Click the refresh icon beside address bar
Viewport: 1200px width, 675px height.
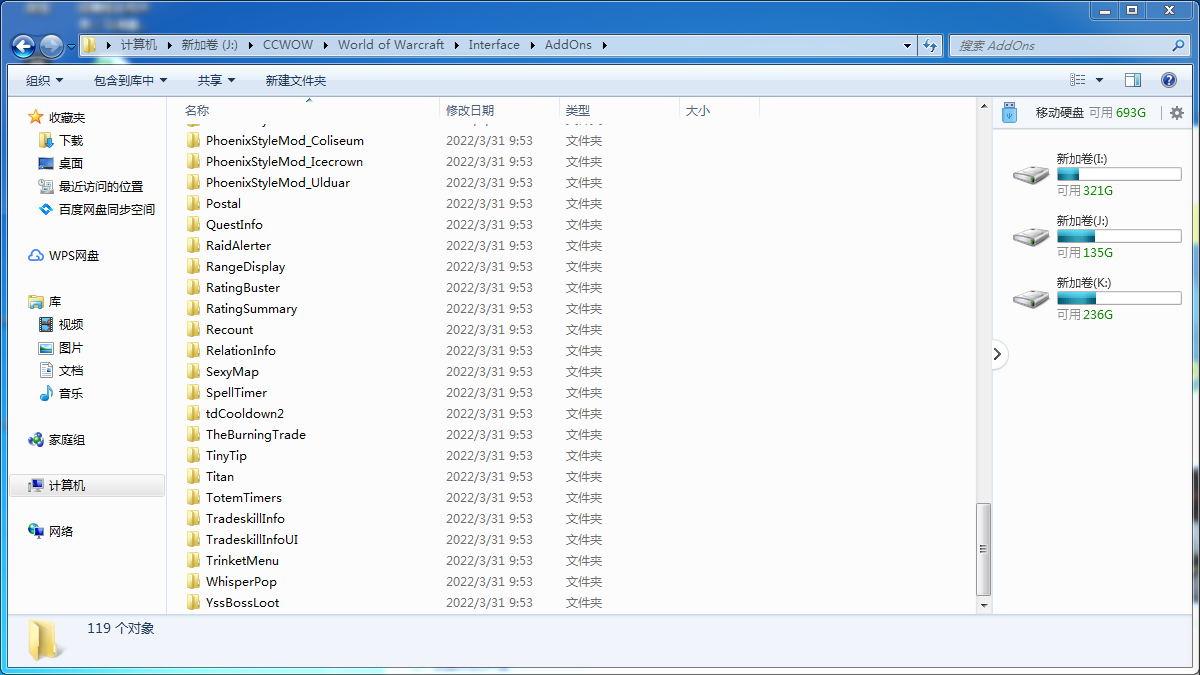[931, 45]
